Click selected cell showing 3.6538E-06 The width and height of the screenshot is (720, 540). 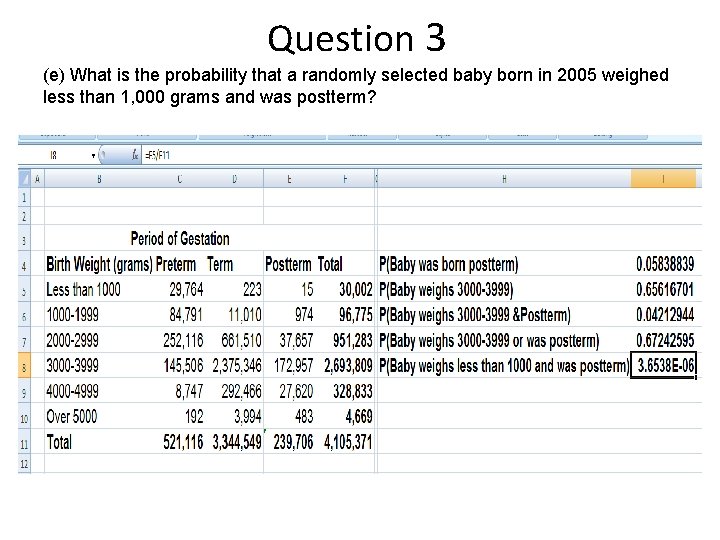(x=664, y=366)
